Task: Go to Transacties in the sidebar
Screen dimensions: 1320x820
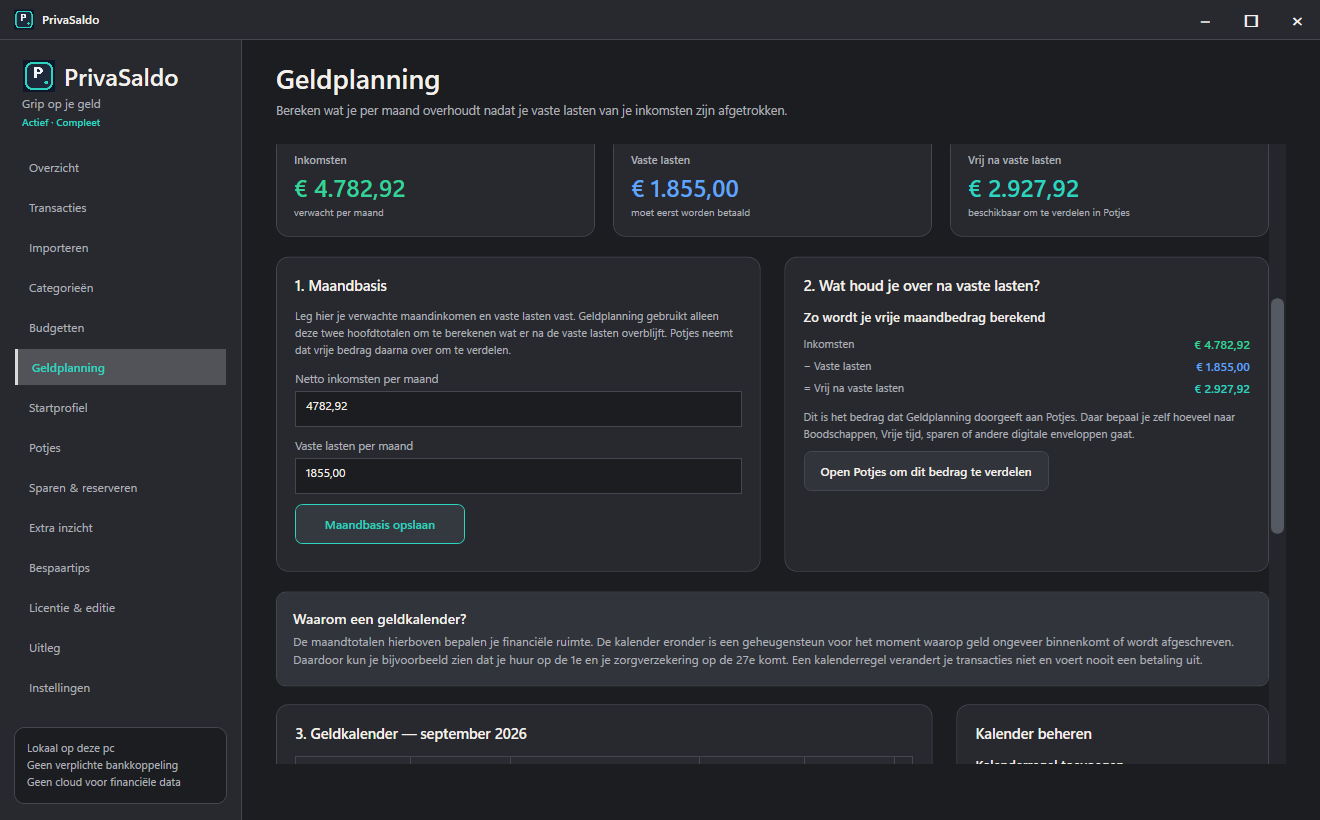Action: click(x=120, y=208)
